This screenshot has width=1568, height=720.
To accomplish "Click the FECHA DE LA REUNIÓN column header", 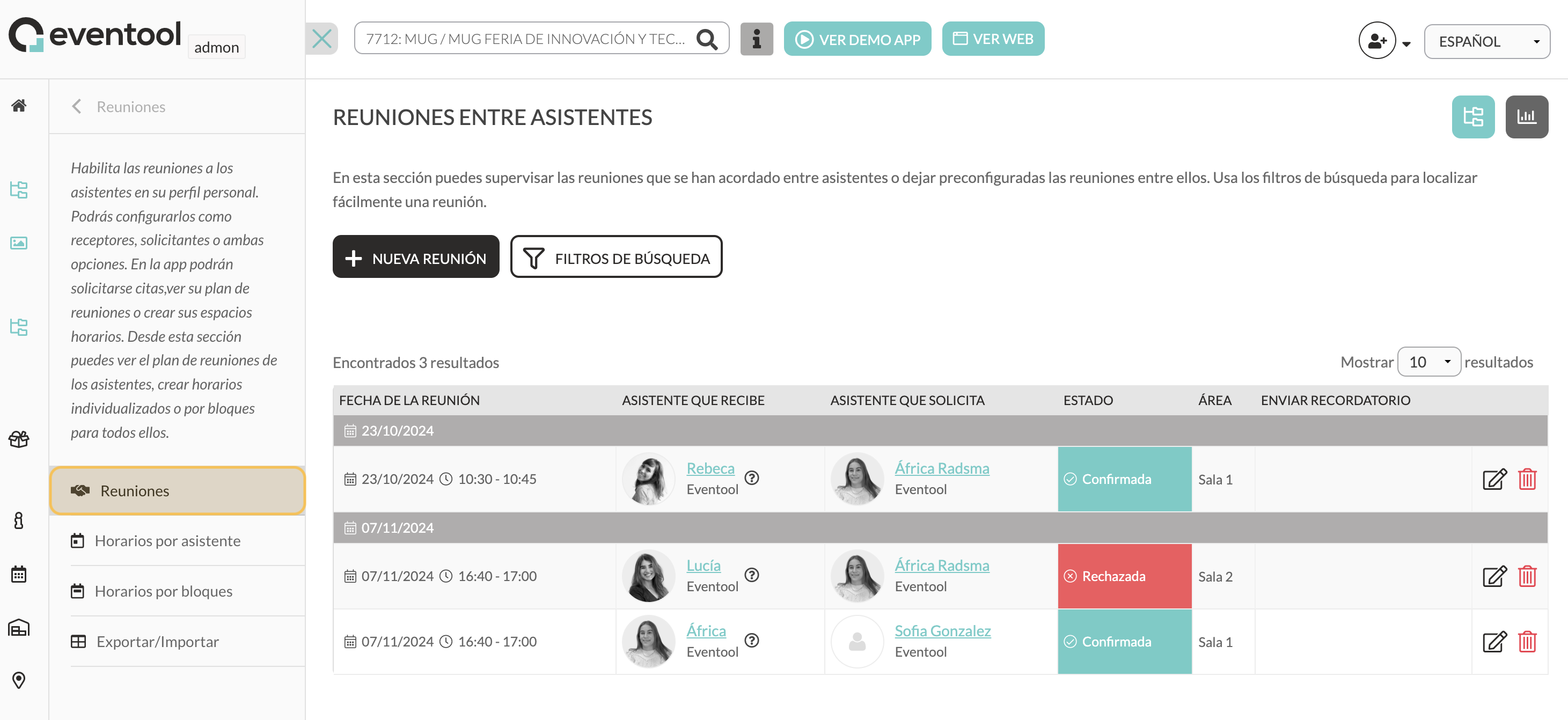I will [409, 400].
